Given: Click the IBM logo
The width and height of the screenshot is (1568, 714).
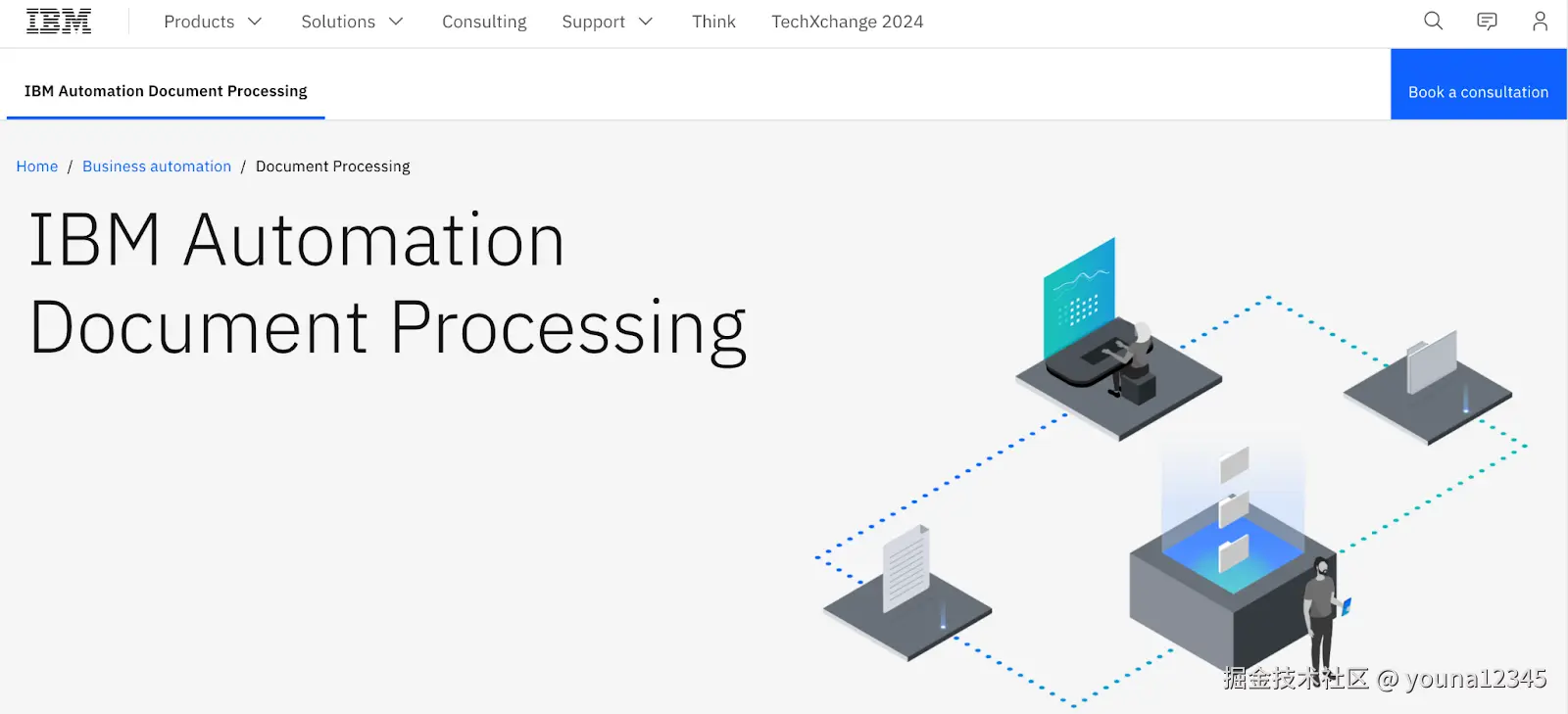Looking at the screenshot, I should pos(59,22).
